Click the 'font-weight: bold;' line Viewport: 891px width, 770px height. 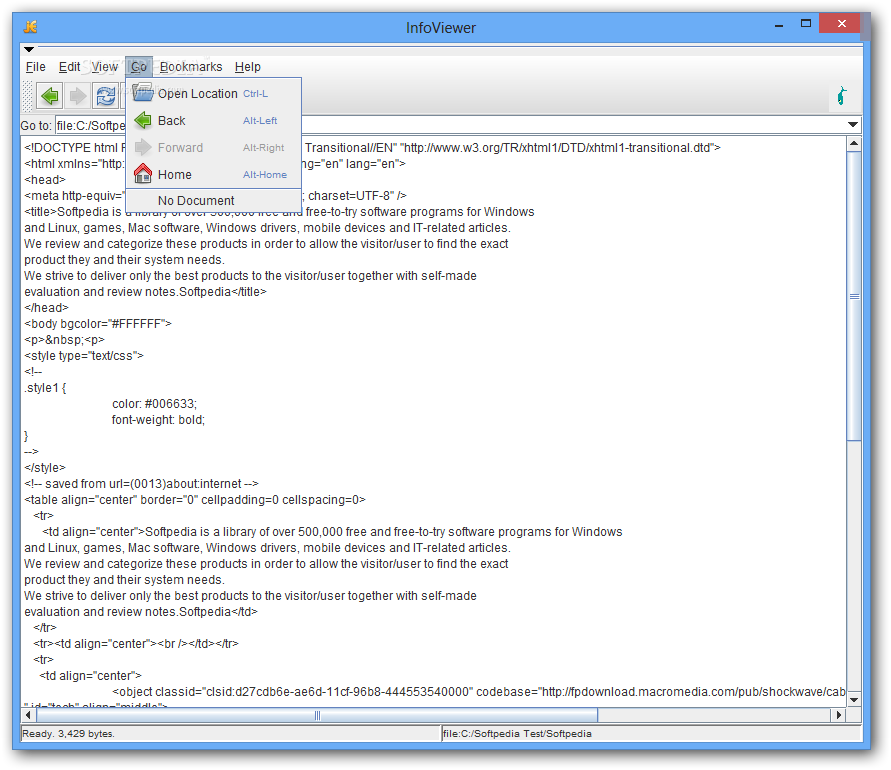(x=158, y=419)
